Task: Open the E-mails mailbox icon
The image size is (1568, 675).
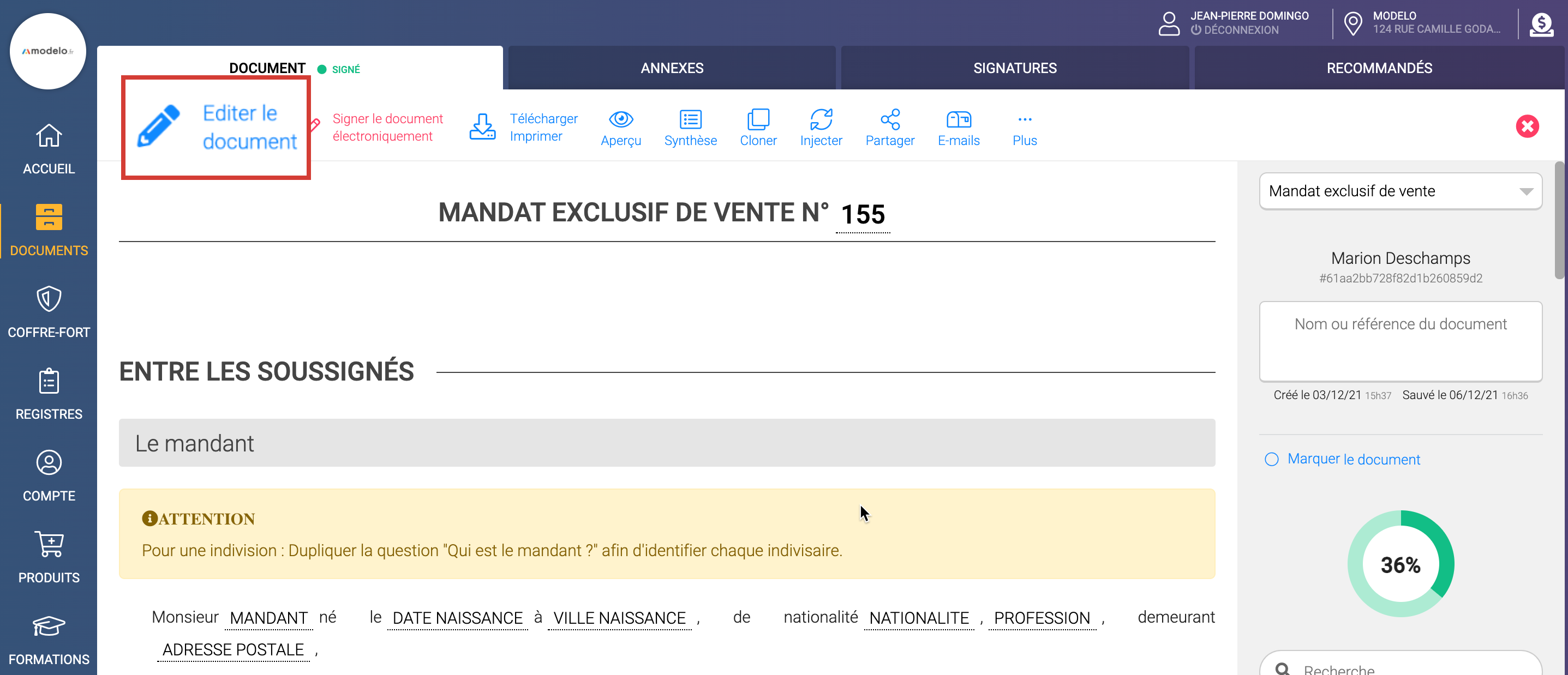Action: point(958,120)
